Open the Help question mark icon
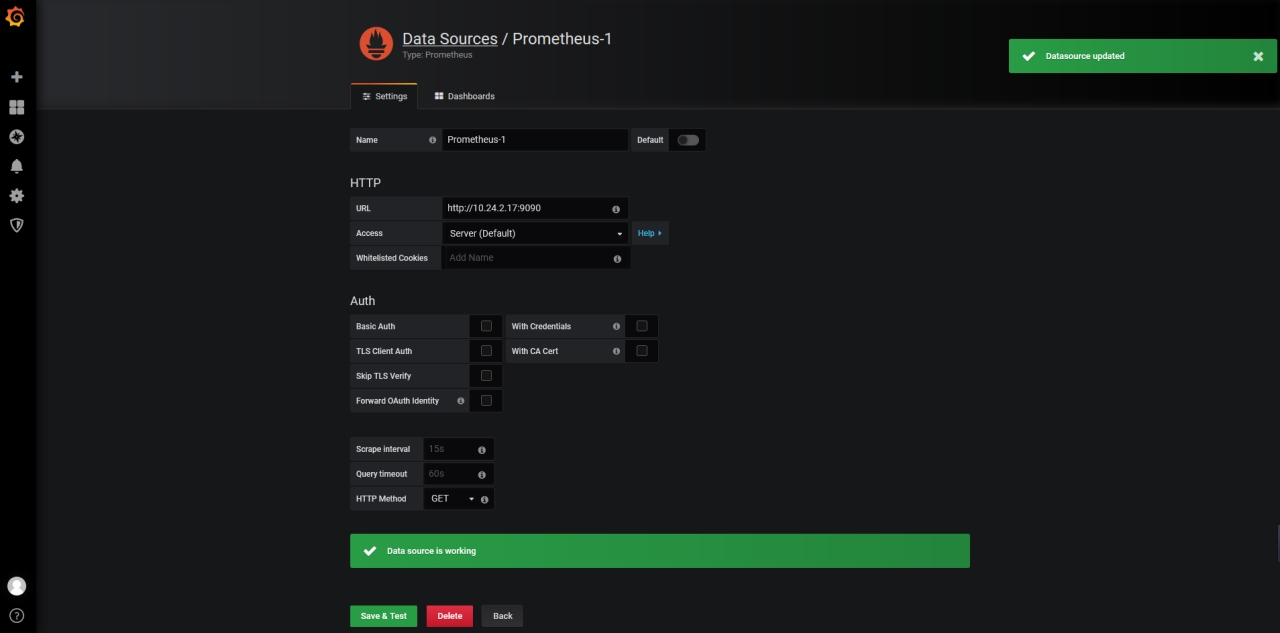The height and width of the screenshot is (633, 1280). (x=16, y=616)
